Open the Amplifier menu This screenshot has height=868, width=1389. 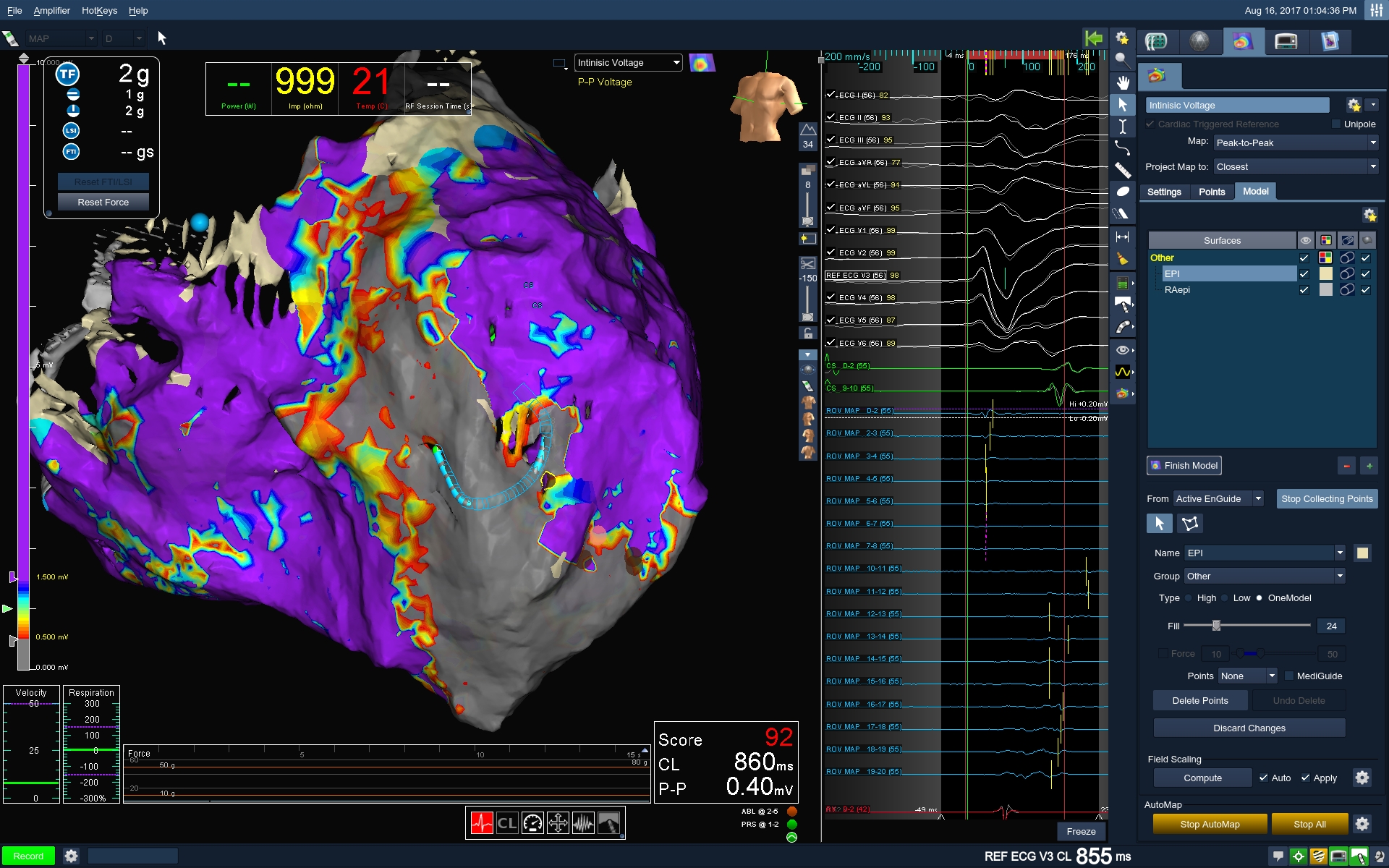(51, 11)
